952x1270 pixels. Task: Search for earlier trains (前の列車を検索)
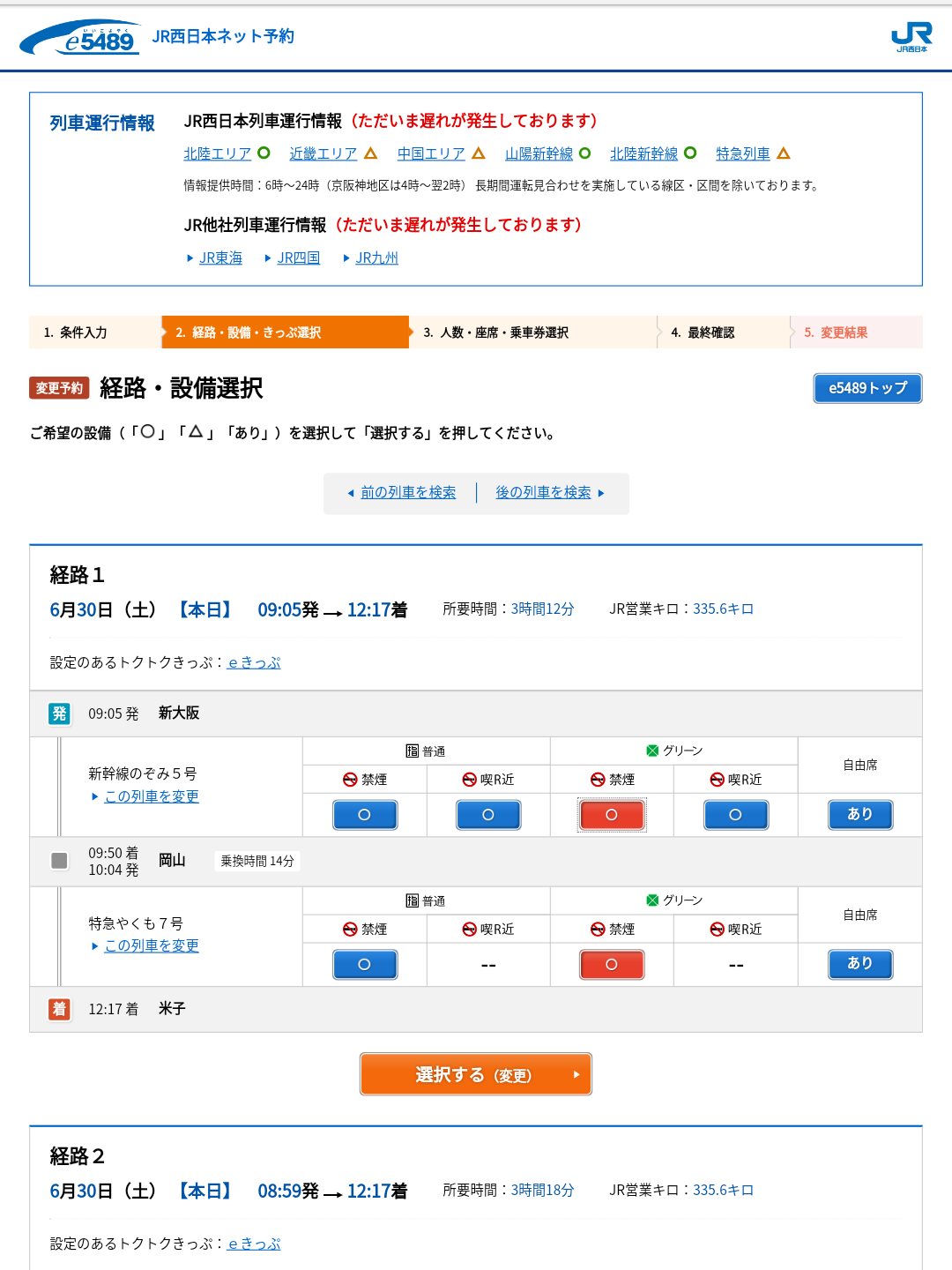pos(408,492)
